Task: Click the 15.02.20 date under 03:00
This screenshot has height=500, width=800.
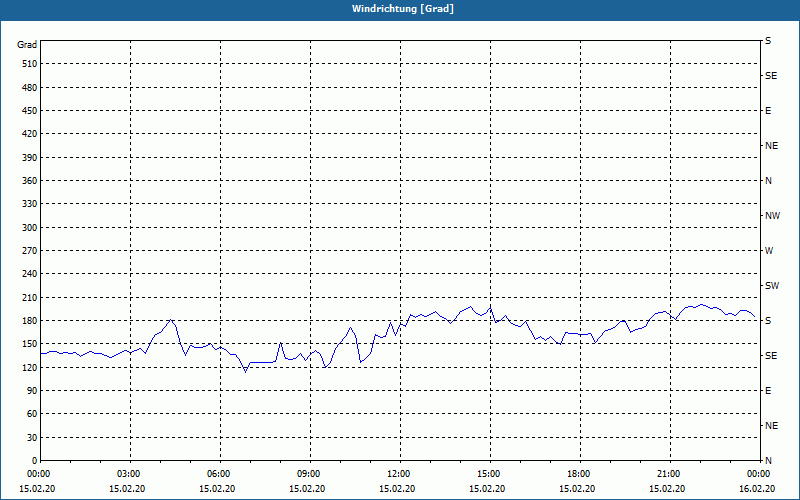Action: 127,489
